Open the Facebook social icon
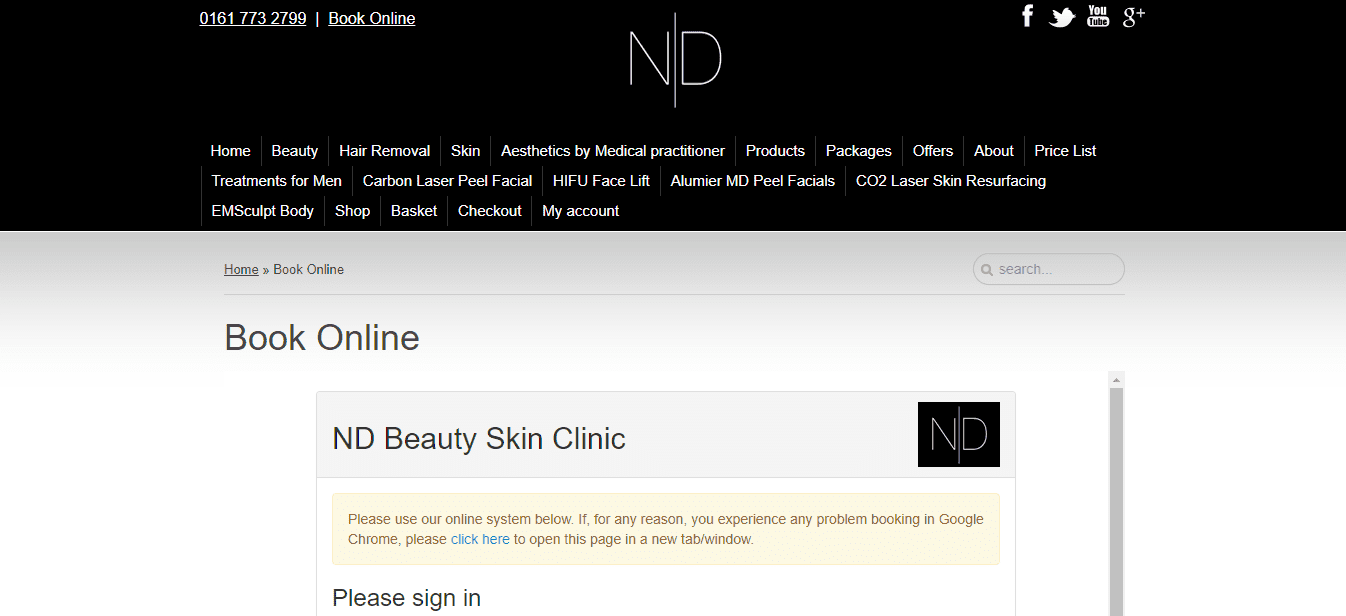The image size is (1346, 616). point(1027,16)
